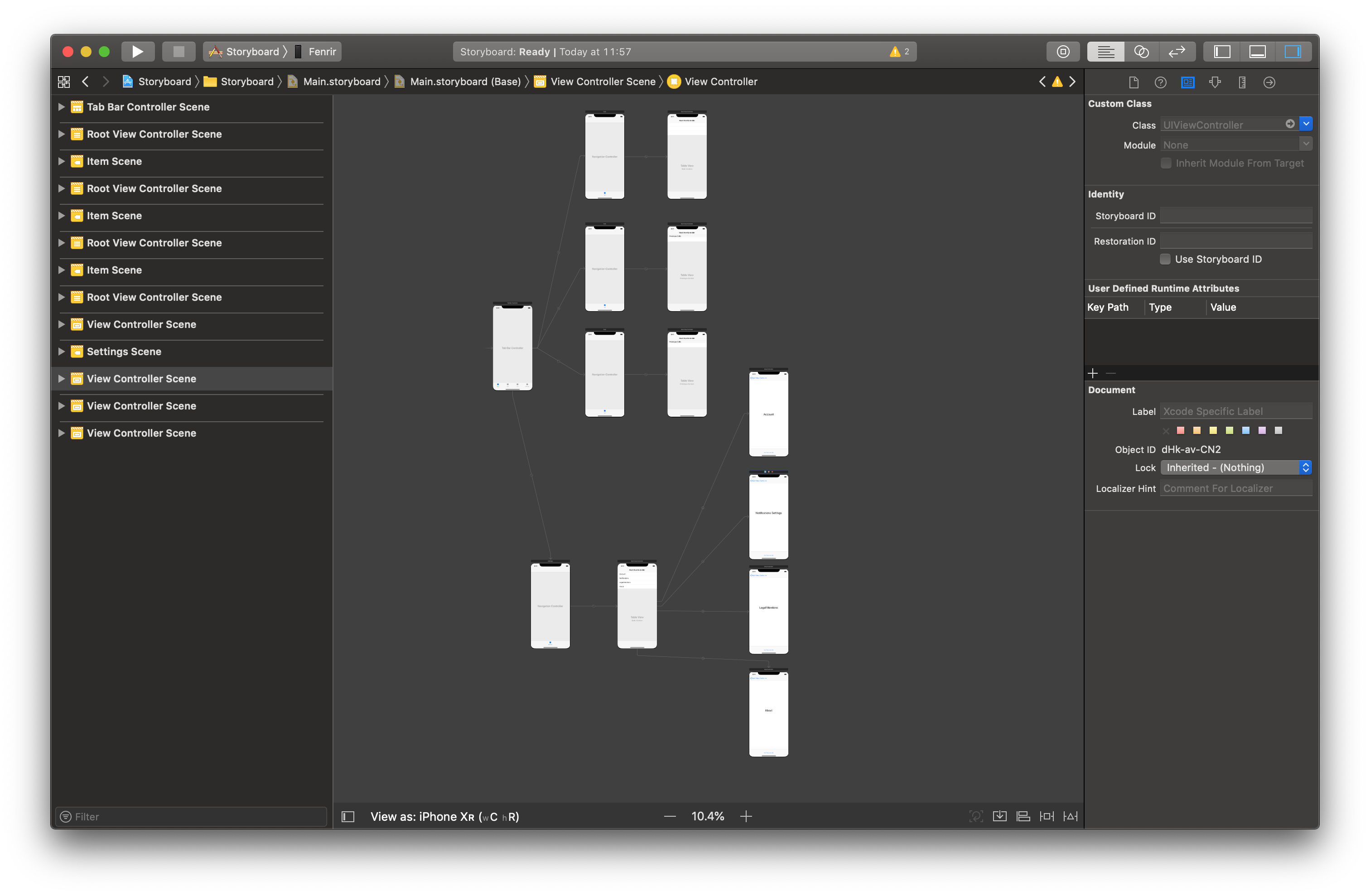Click the View as: iPhone XR button
The width and height of the screenshot is (1370, 896).
(444, 816)
